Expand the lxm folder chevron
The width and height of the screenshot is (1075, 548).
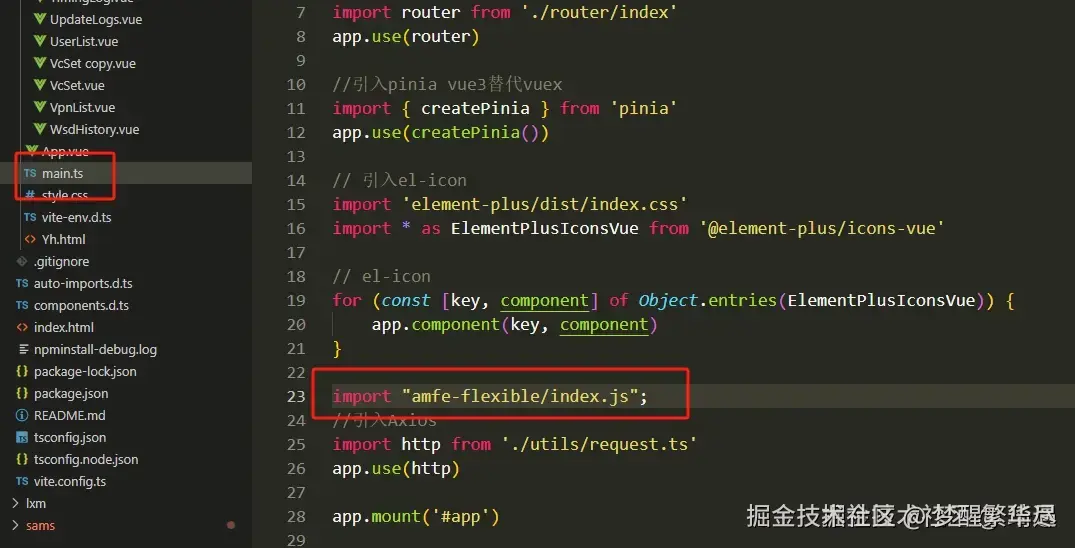[x=15, y=503]
